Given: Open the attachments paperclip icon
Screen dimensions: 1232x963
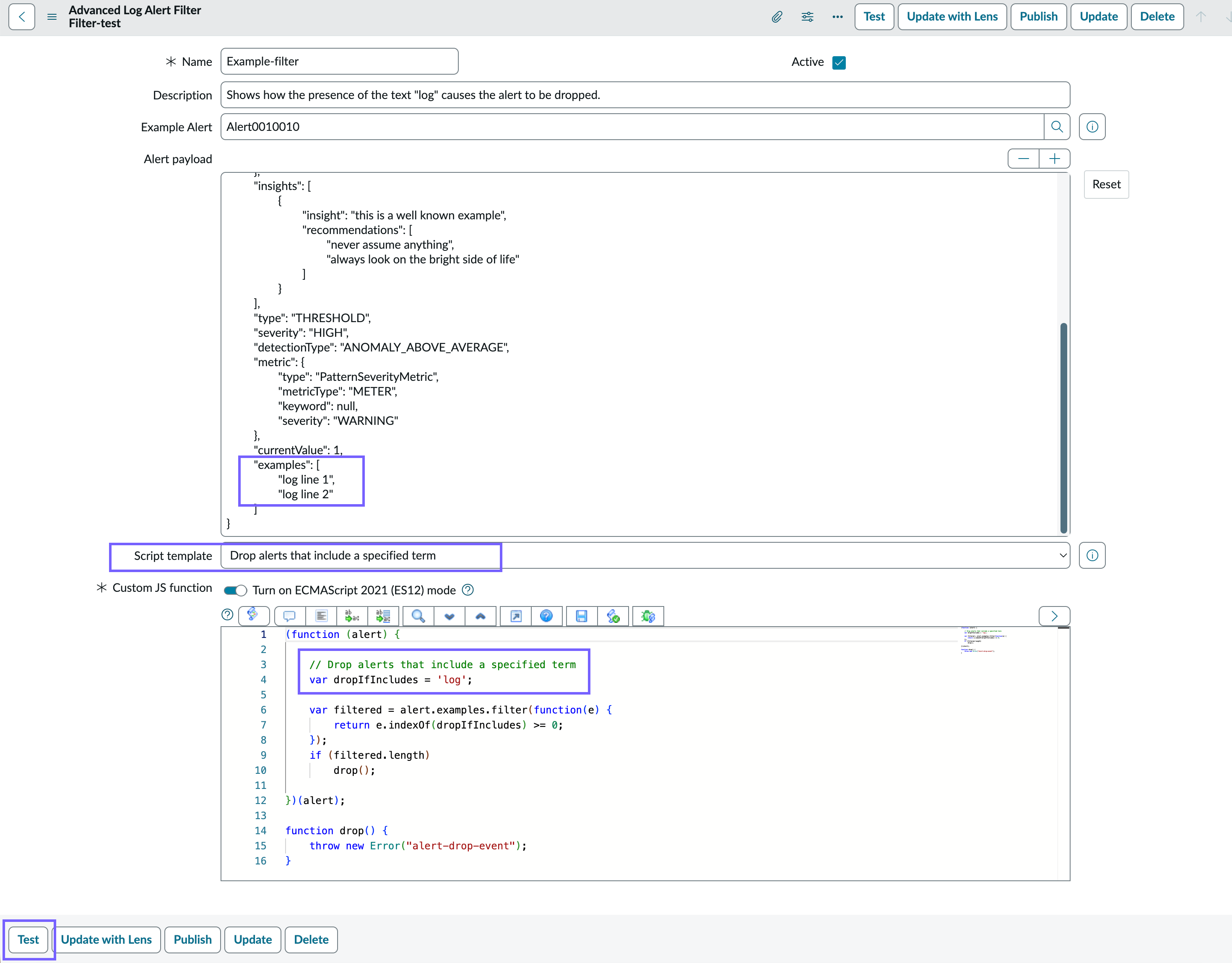Looking at the screenshot, I should [777, 17].
